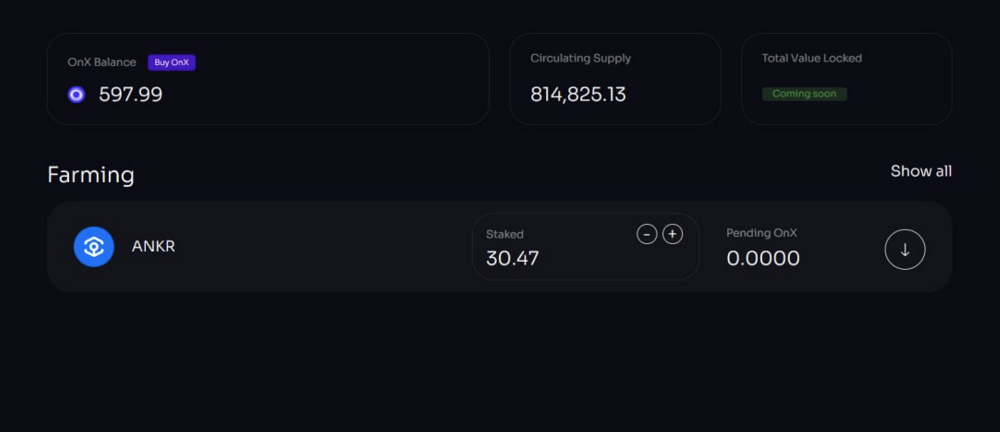Viewport: 1000px width, 432px height.
Task: Click the Farming section heading
Action: click(x=91, y=175)
